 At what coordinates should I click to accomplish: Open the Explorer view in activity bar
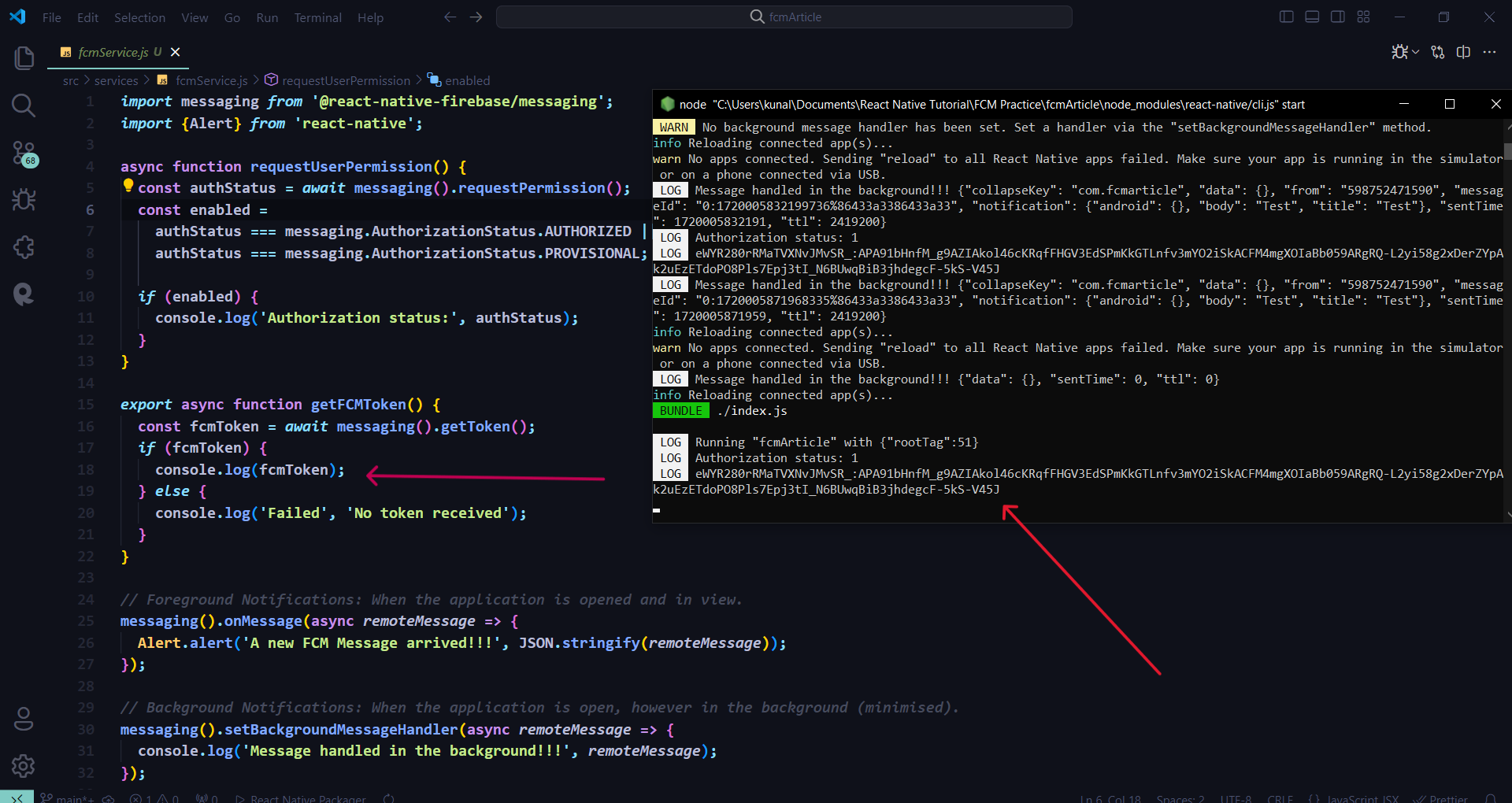24,58
